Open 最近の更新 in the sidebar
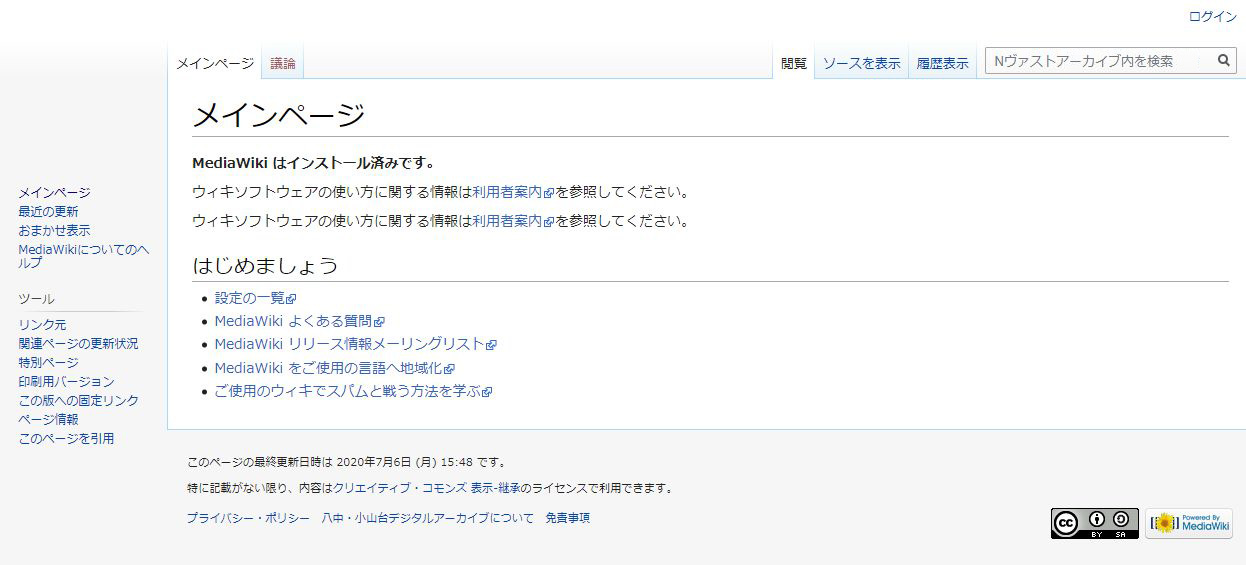The width and height of the screenshot is (1246, 565). [48, 211]
